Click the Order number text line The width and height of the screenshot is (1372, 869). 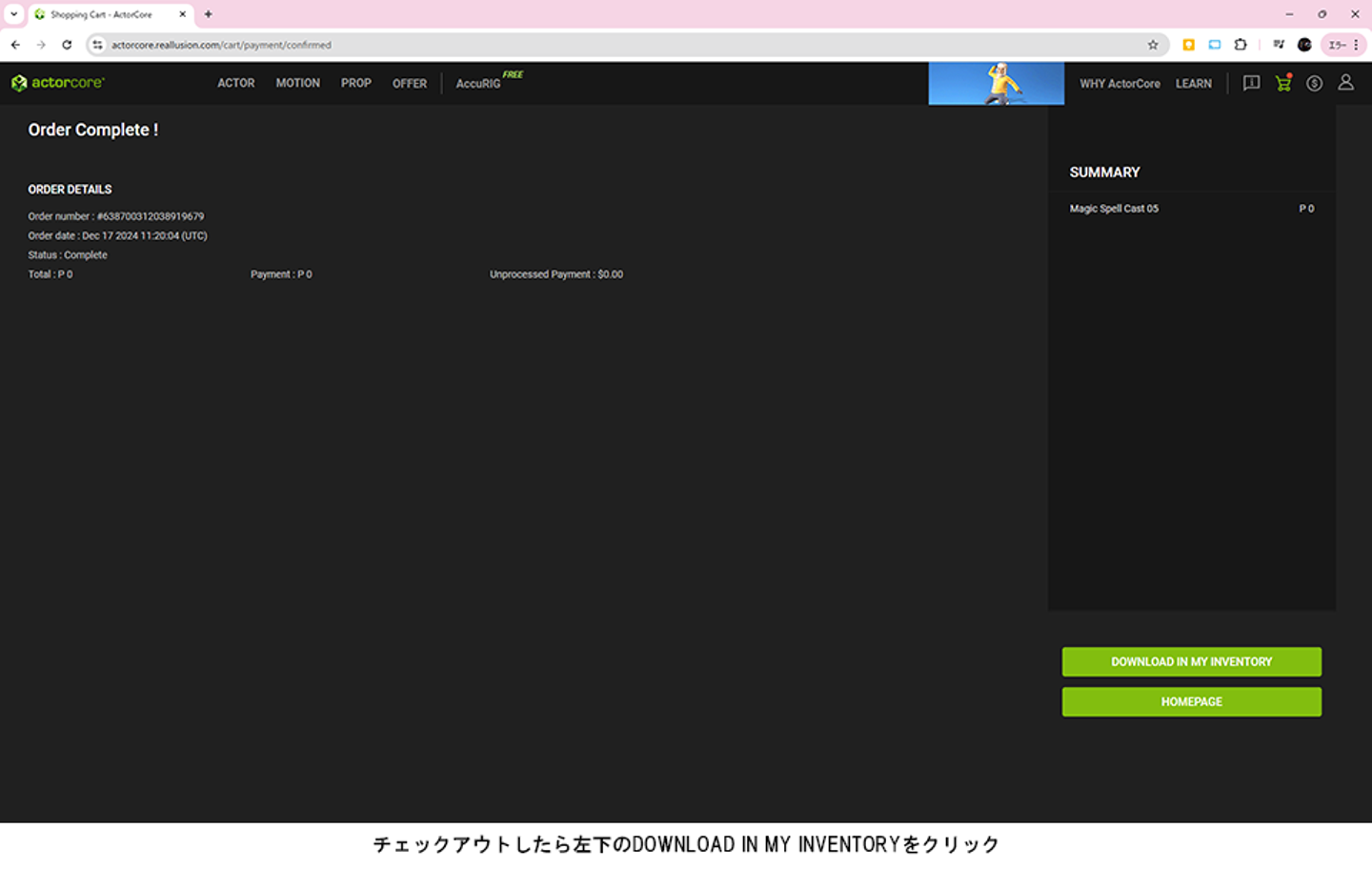click(x=116, y=216)
